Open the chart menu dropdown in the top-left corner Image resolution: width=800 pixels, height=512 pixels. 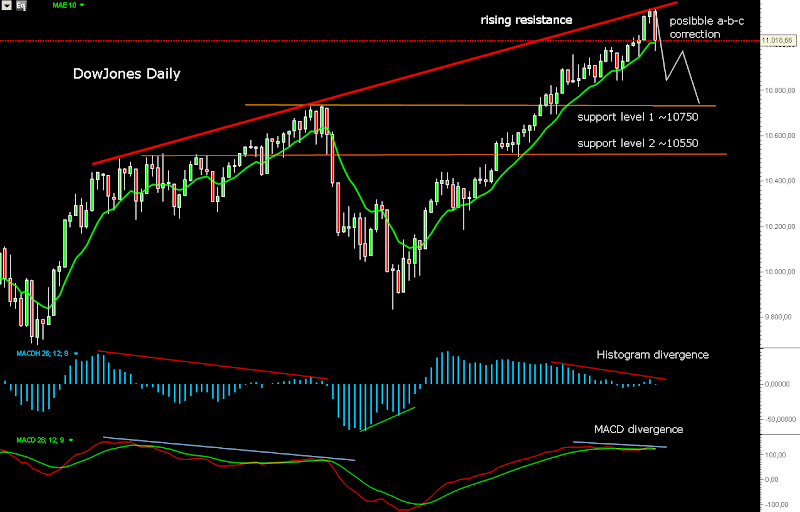(7, 6)
